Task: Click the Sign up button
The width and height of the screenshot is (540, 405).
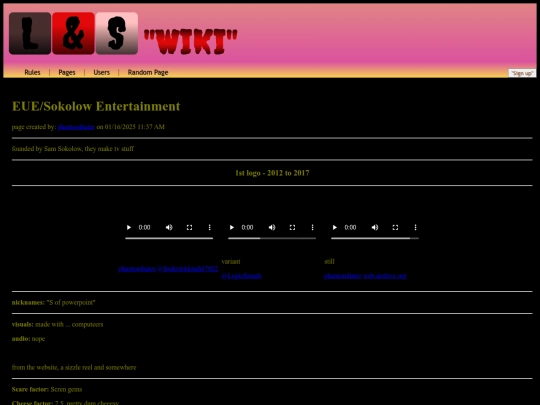Action: point(522,73)
